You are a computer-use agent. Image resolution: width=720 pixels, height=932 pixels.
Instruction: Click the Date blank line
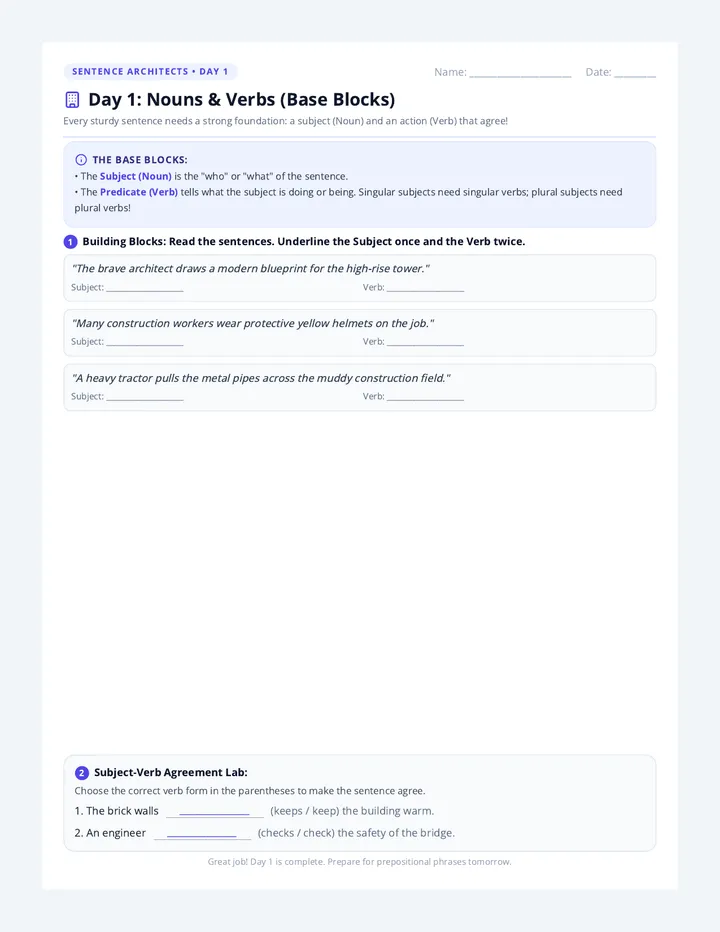[635, 74]
